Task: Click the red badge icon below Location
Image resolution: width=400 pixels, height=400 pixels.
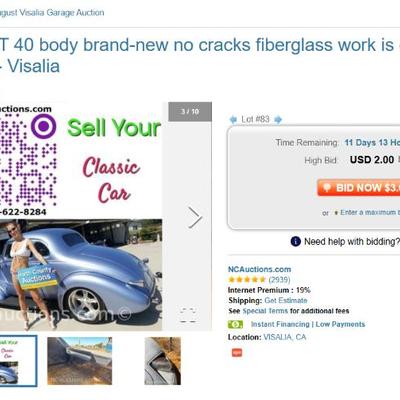Action: click(237, 353)
